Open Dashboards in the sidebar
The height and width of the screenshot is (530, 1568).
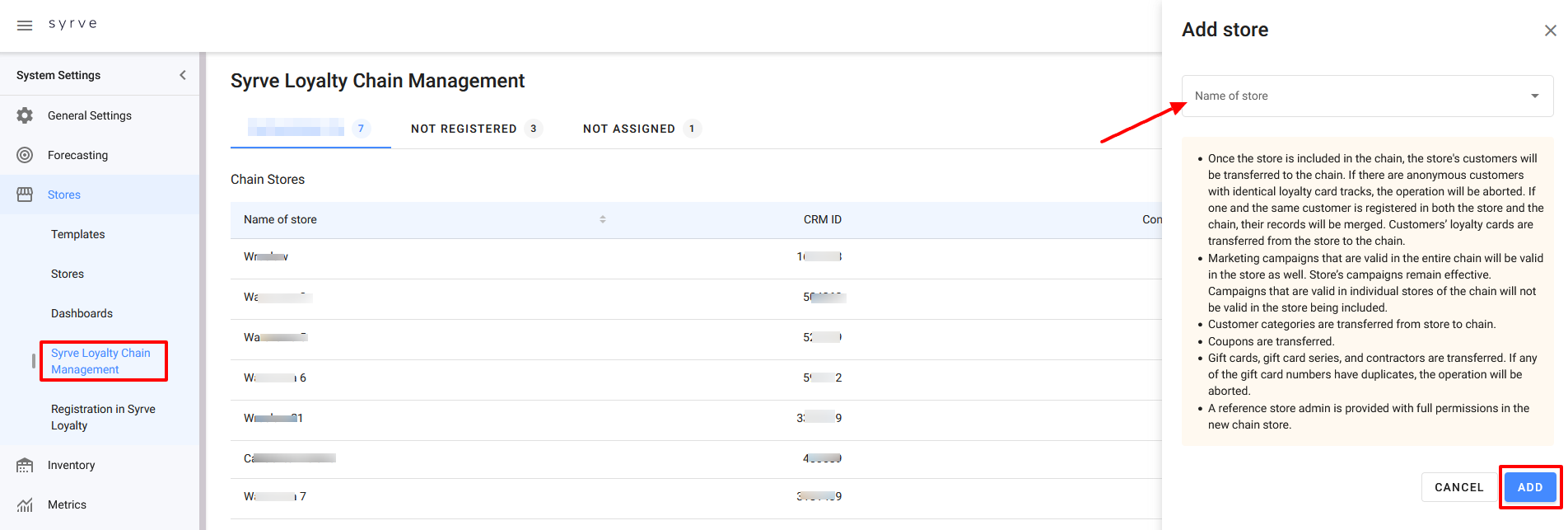point(82,313)
